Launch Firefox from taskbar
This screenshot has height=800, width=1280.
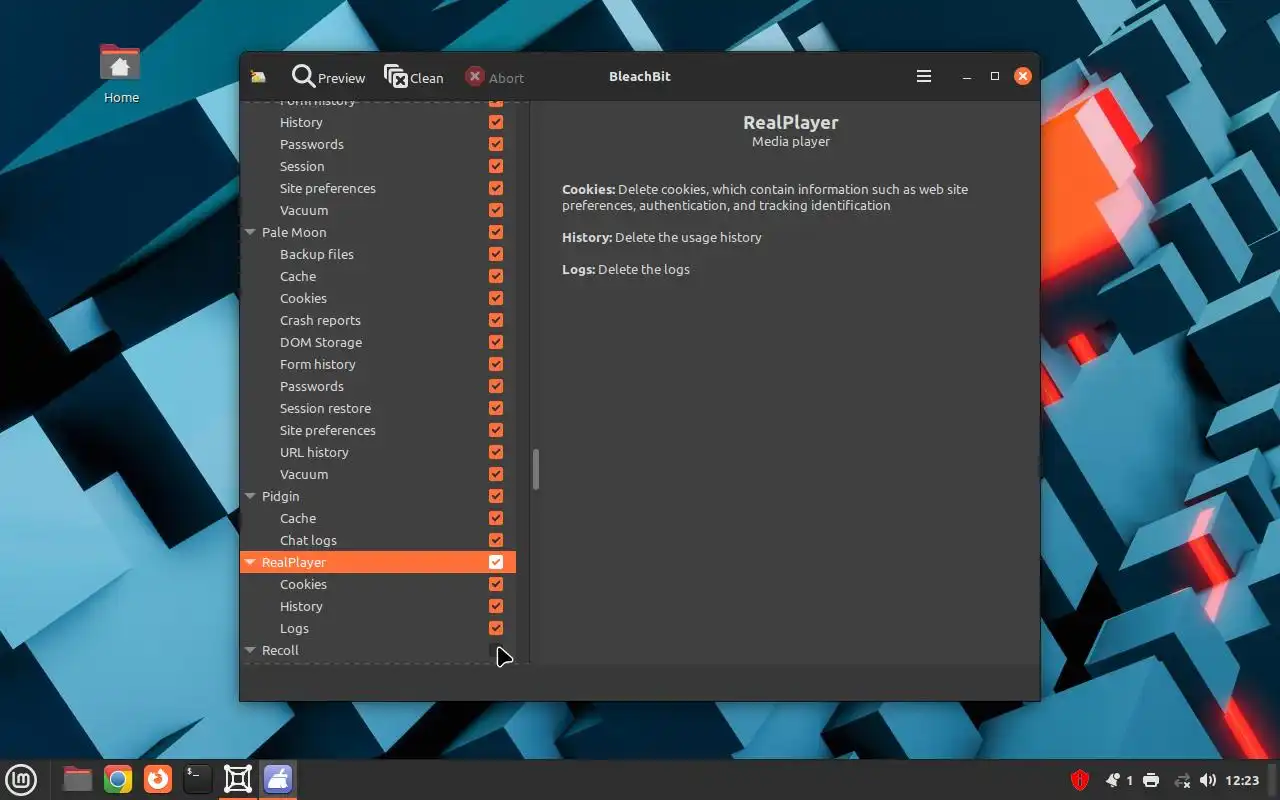(x=158, y=779)
